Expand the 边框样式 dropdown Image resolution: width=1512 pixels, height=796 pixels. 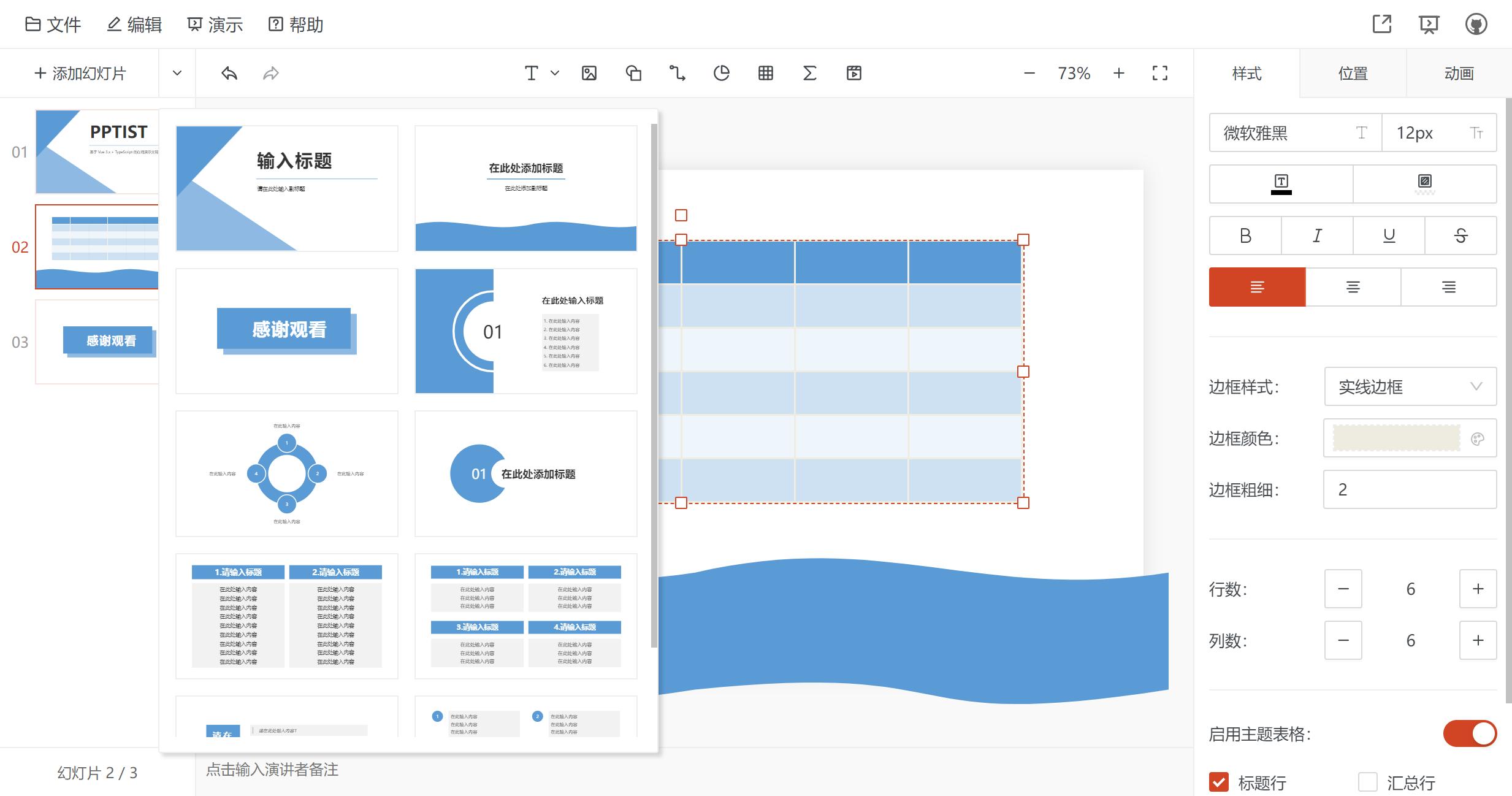pos(1410,386)
